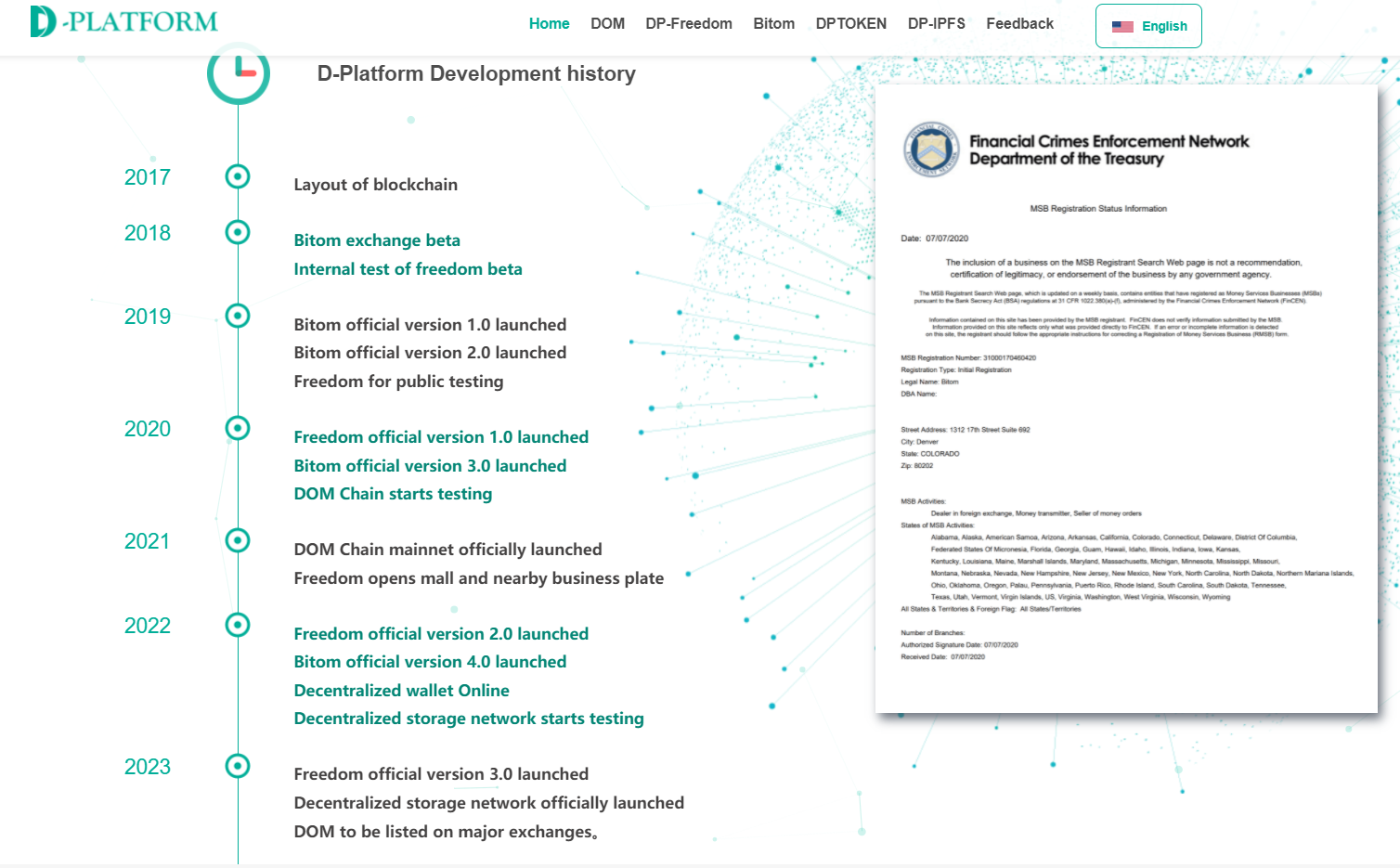Select the 2017 timeline marker

tap(238, 176)
